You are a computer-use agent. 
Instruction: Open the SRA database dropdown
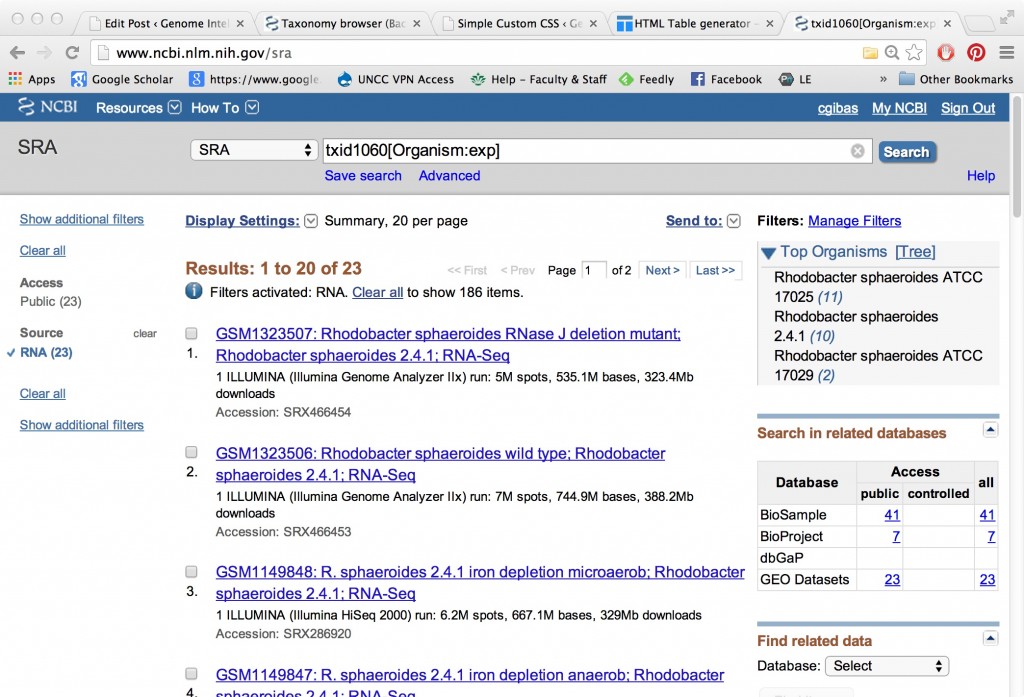(254, 150)
